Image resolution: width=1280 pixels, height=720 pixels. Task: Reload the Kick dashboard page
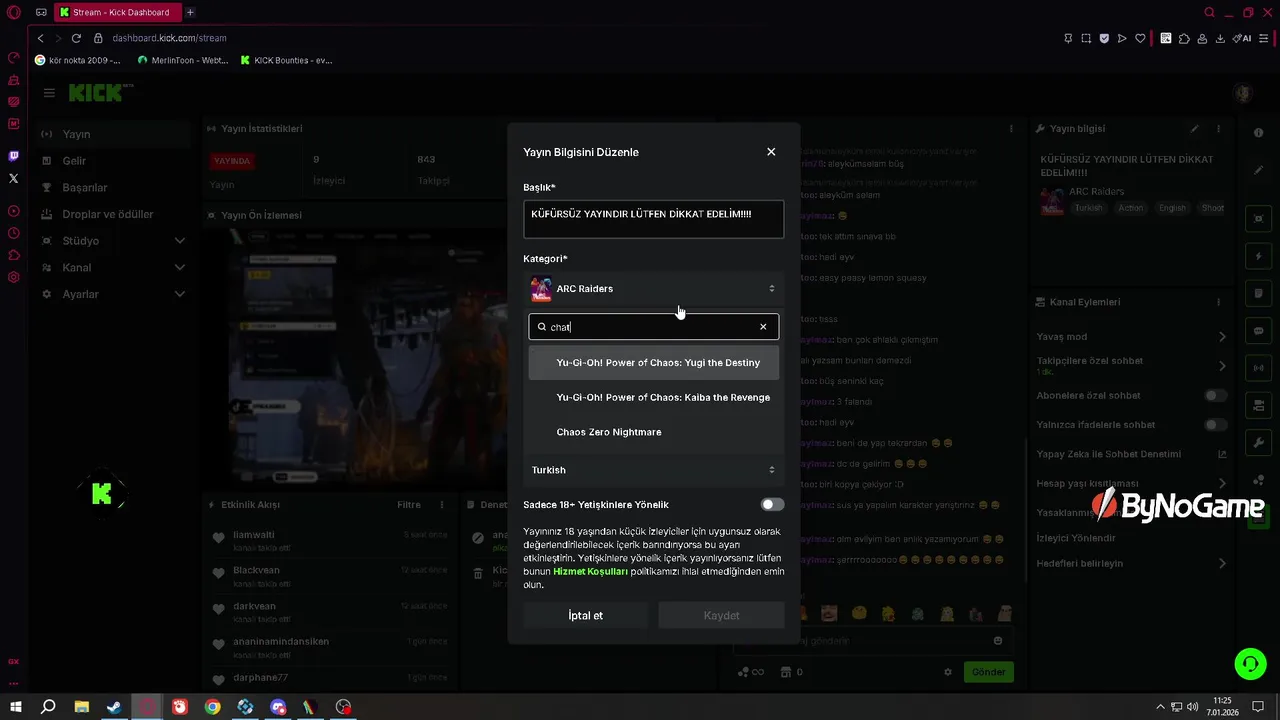(x=76, y=38)
